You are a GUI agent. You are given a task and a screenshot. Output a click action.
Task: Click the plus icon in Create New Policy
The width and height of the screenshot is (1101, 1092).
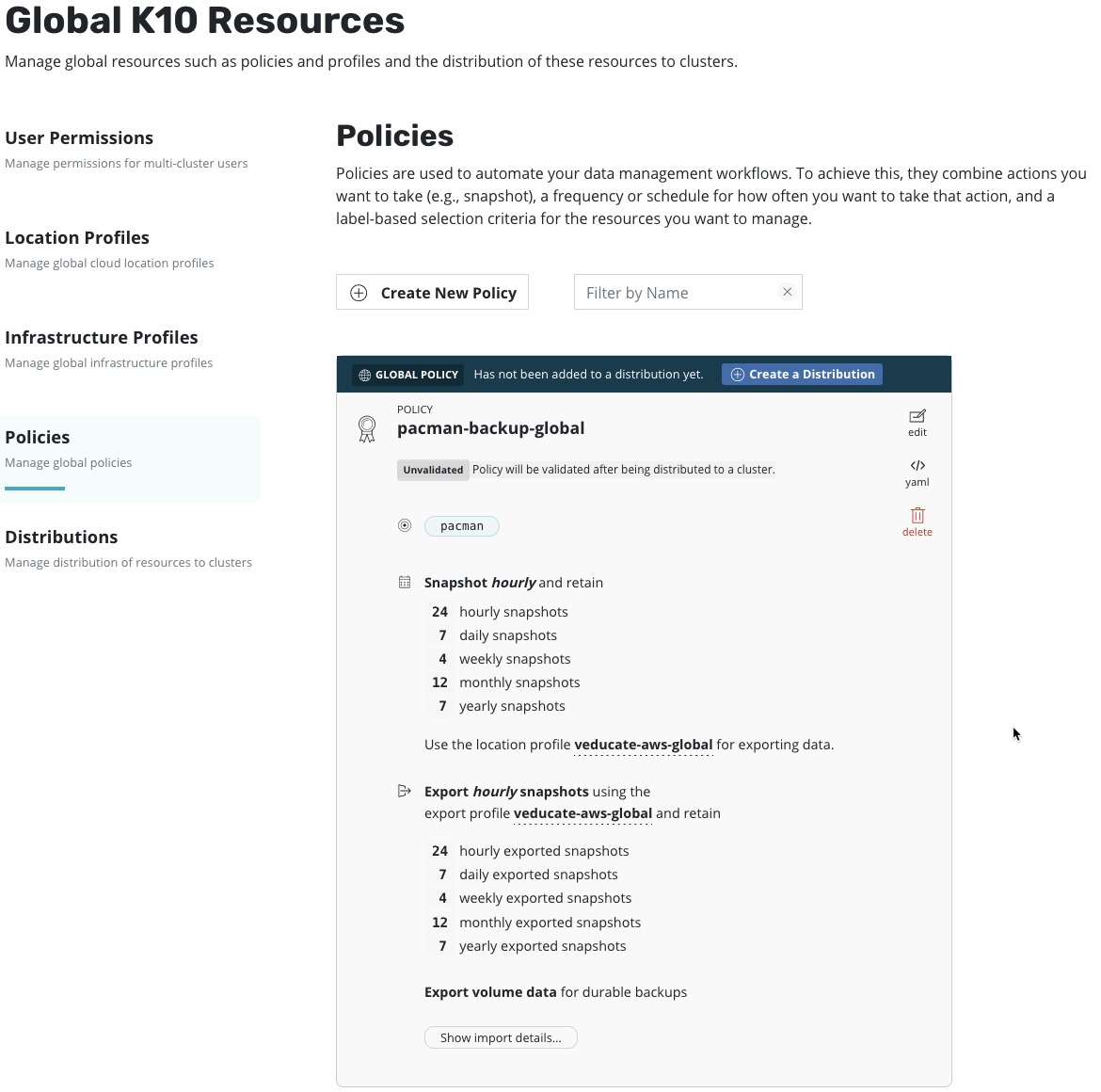click(359, 293)
